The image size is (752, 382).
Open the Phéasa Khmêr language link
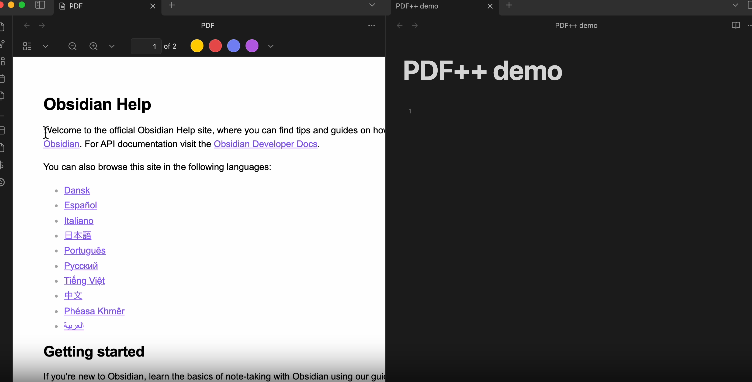pos(94,311)
